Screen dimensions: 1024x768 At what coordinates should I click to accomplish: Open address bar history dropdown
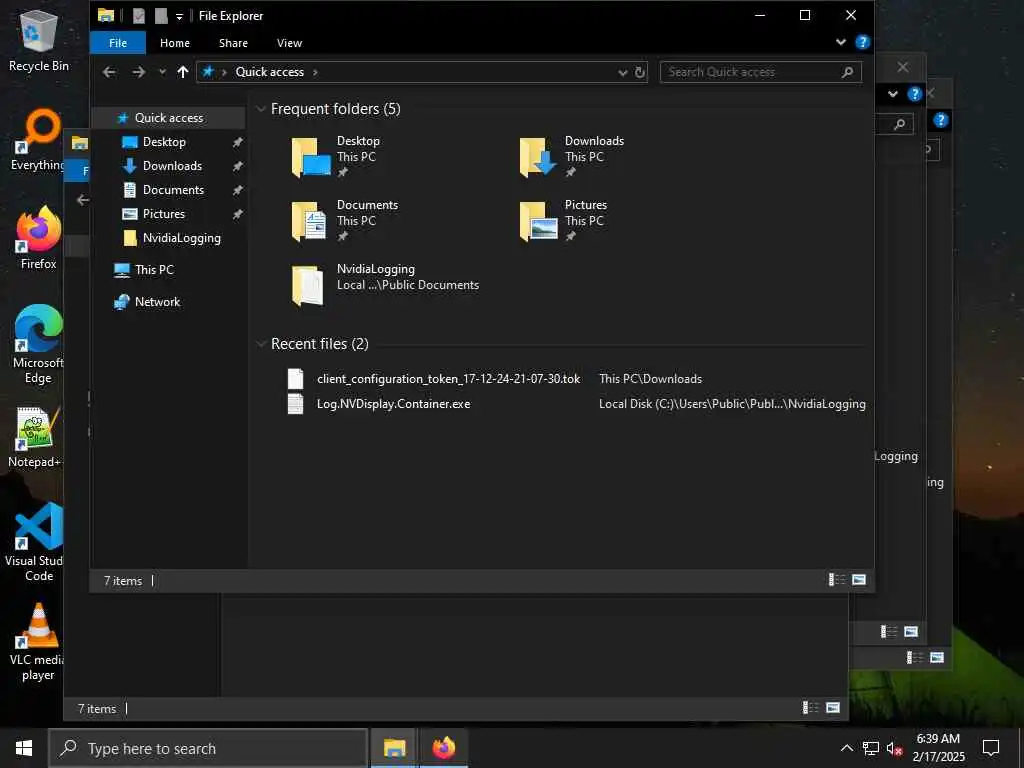coord(622,72)
